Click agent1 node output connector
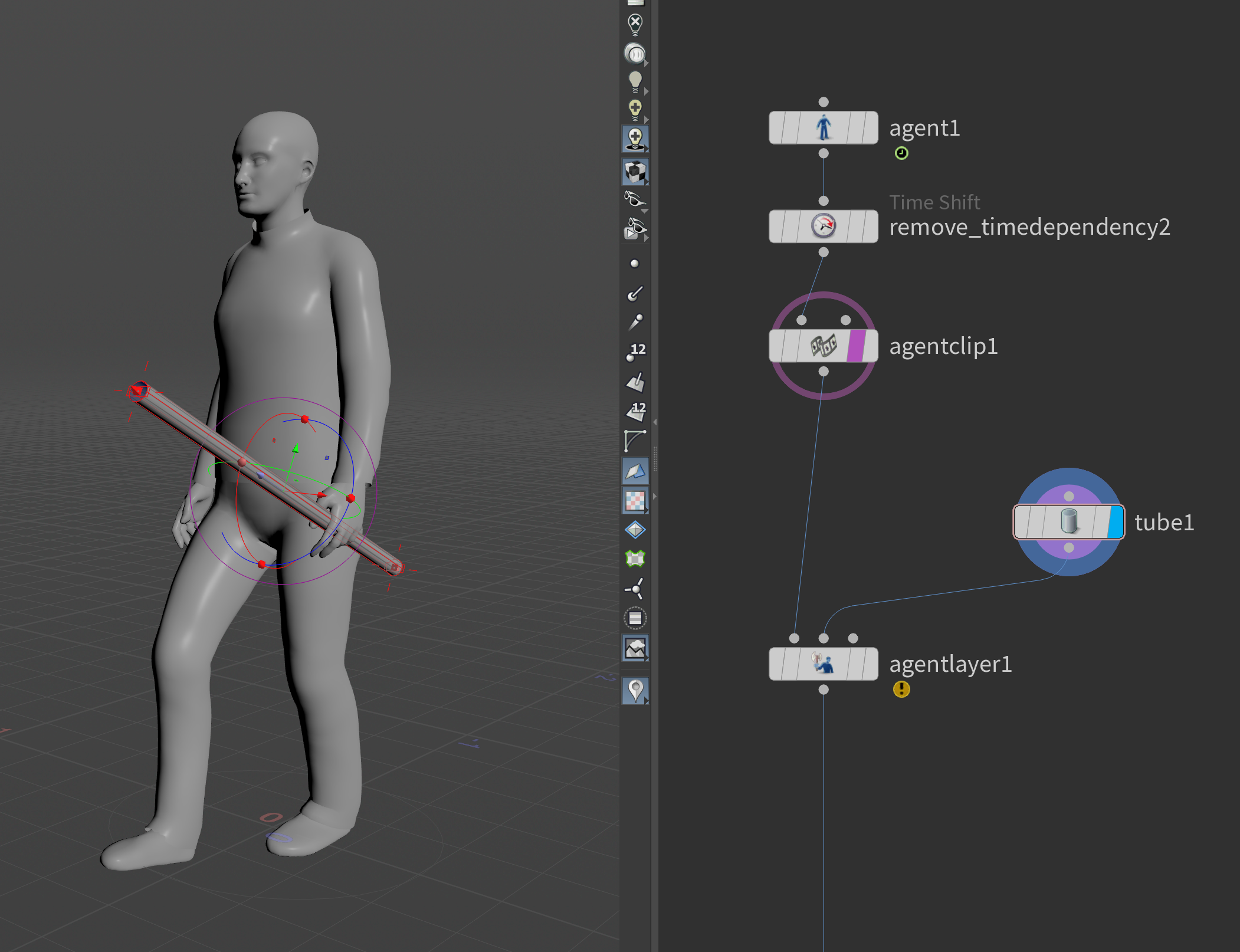This screenshot has width=1240, height=952. pos(824,153)
